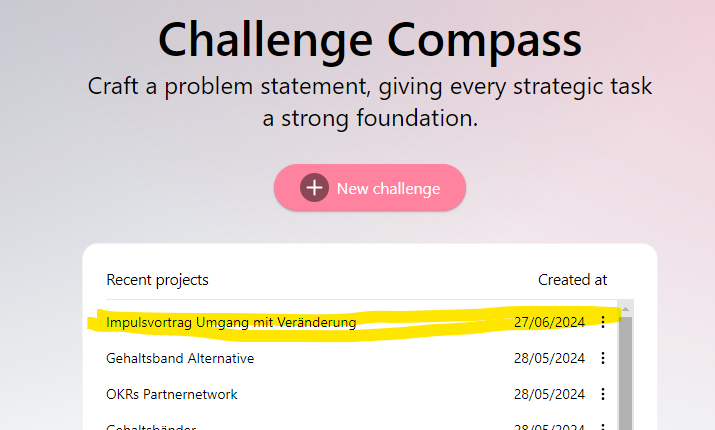Click the date beside OKRs Partnernetwork
This screenshot has width=715, height=430.
point(549,394)
